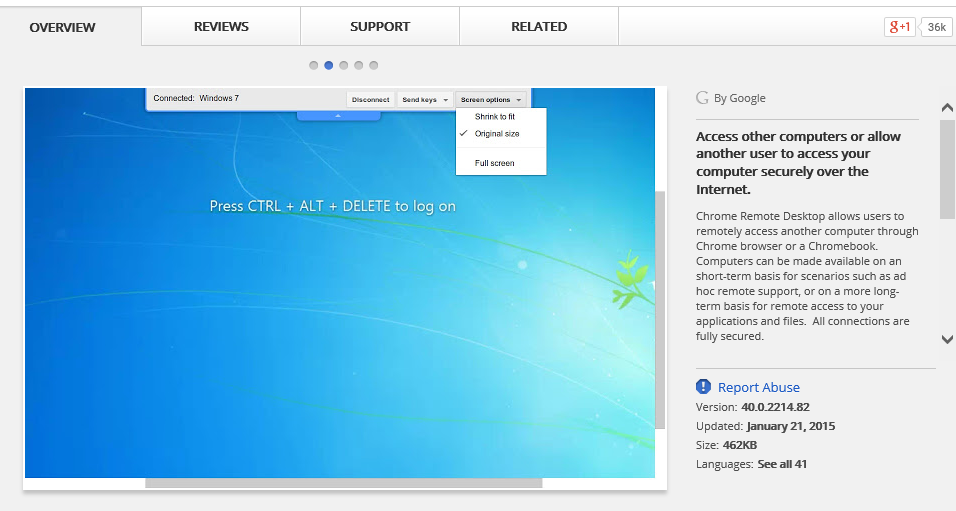The width and height of the screenshot is (956, 511).
Task: Select the third screenshot carousel dot
Action: [344, 65]
